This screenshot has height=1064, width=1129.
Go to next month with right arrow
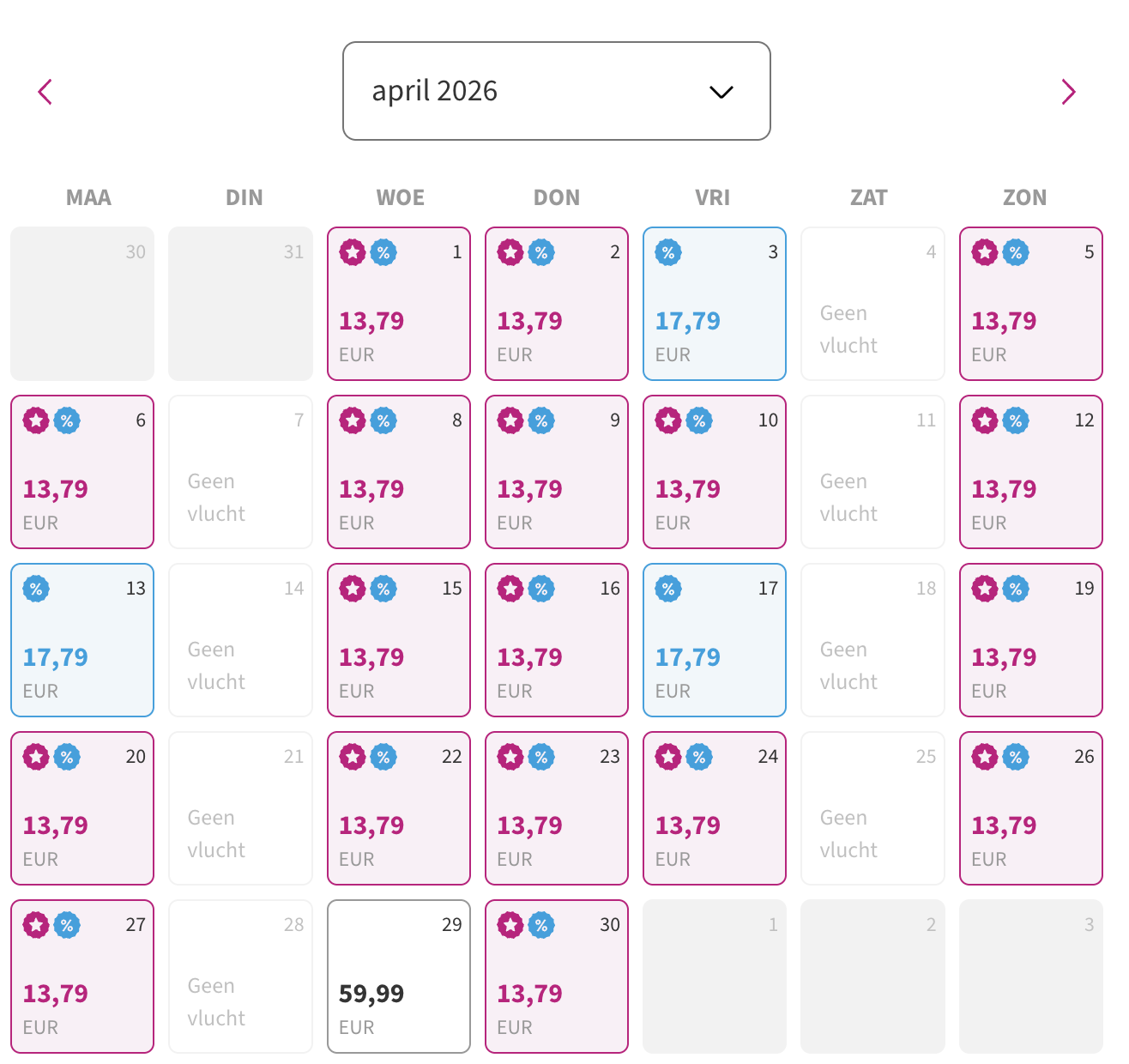[x=1068, y=92]
